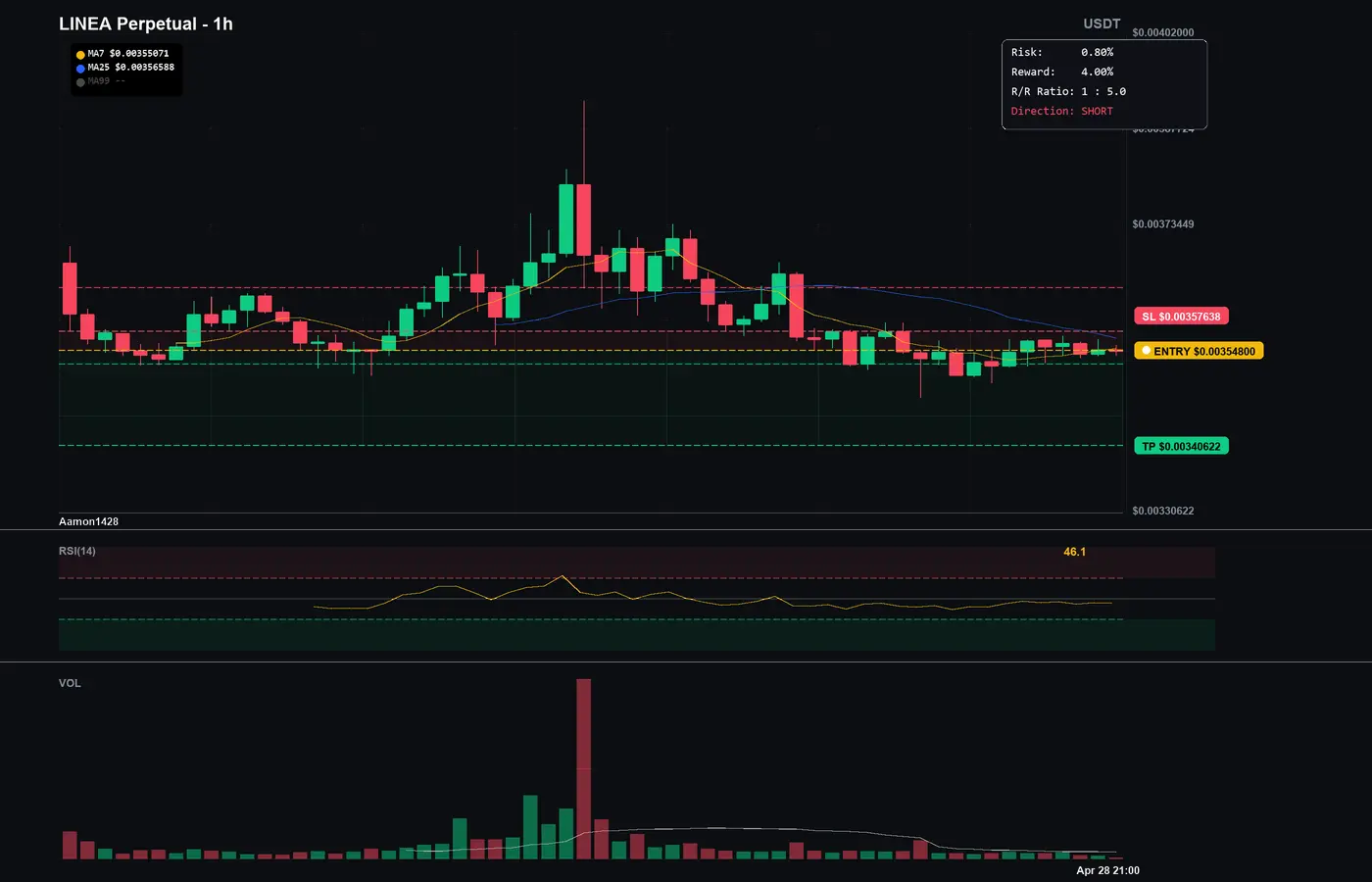1372x882 pixels.
Task: Click the "LINEA Perpetual - 1h" chart title
Action: pos(146,24)
